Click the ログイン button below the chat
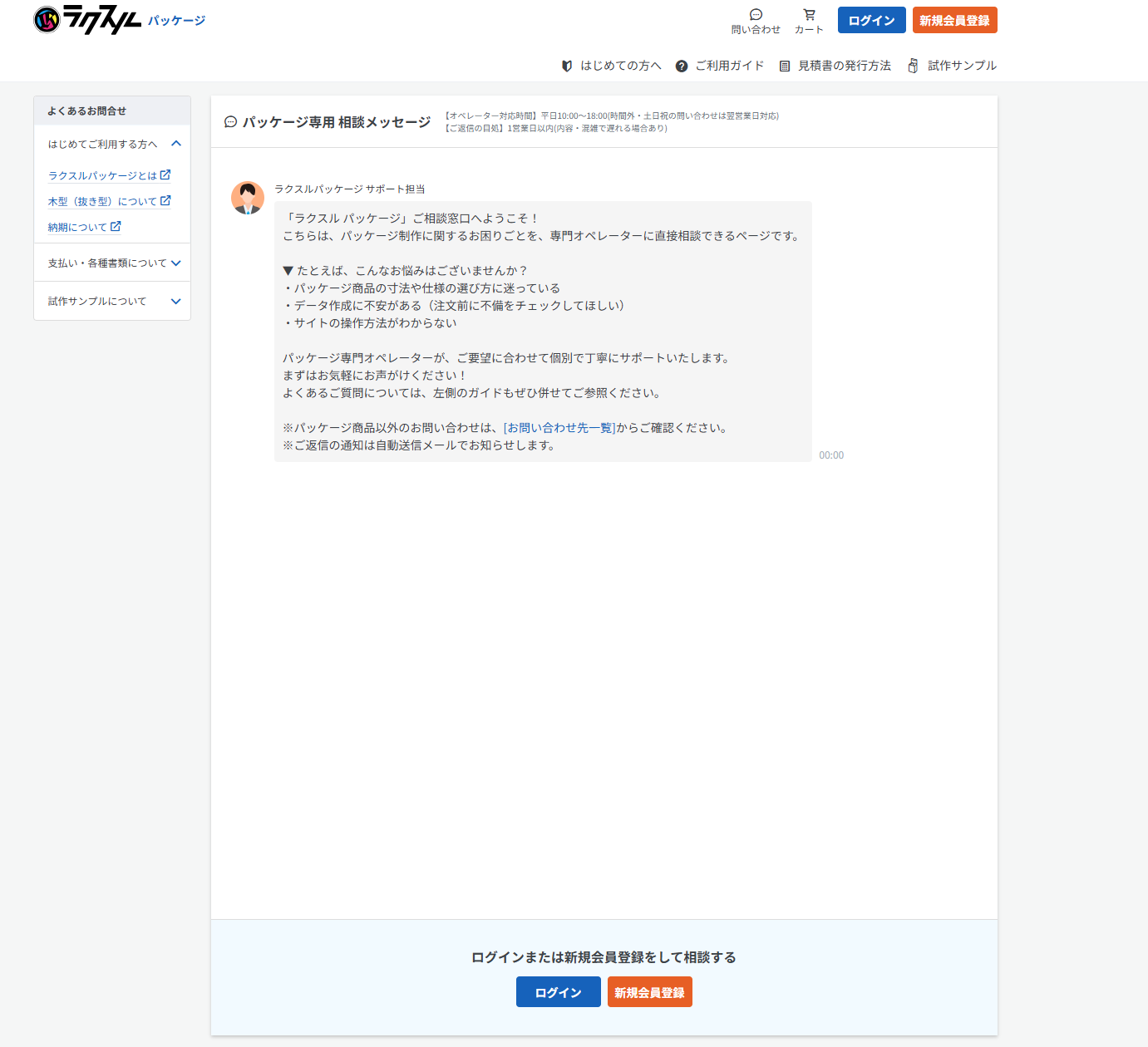The height and width of the screenshot is (1047, 1148). 559,992
